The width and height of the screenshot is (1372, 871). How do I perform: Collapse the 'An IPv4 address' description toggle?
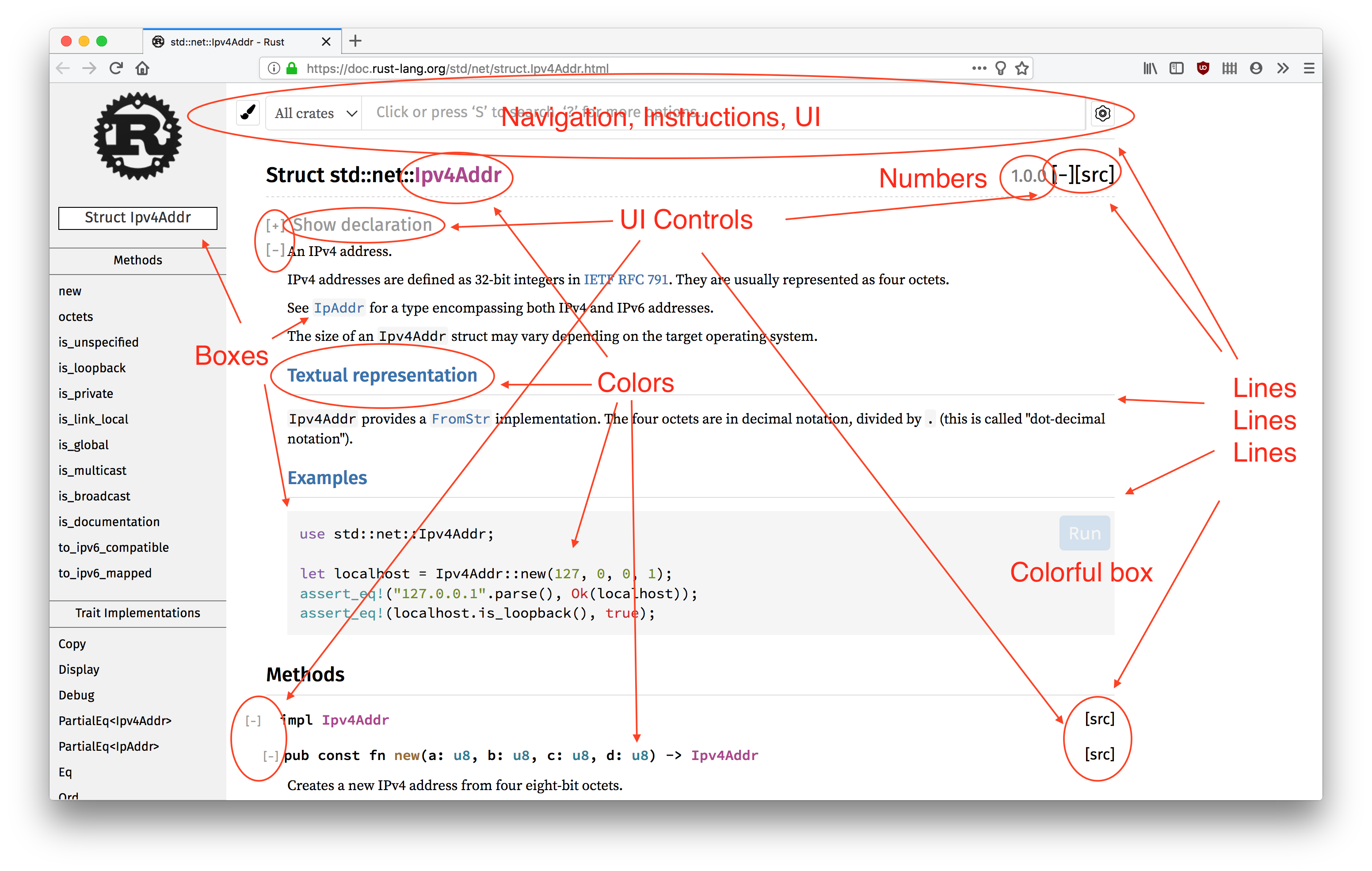click(275, 250)
